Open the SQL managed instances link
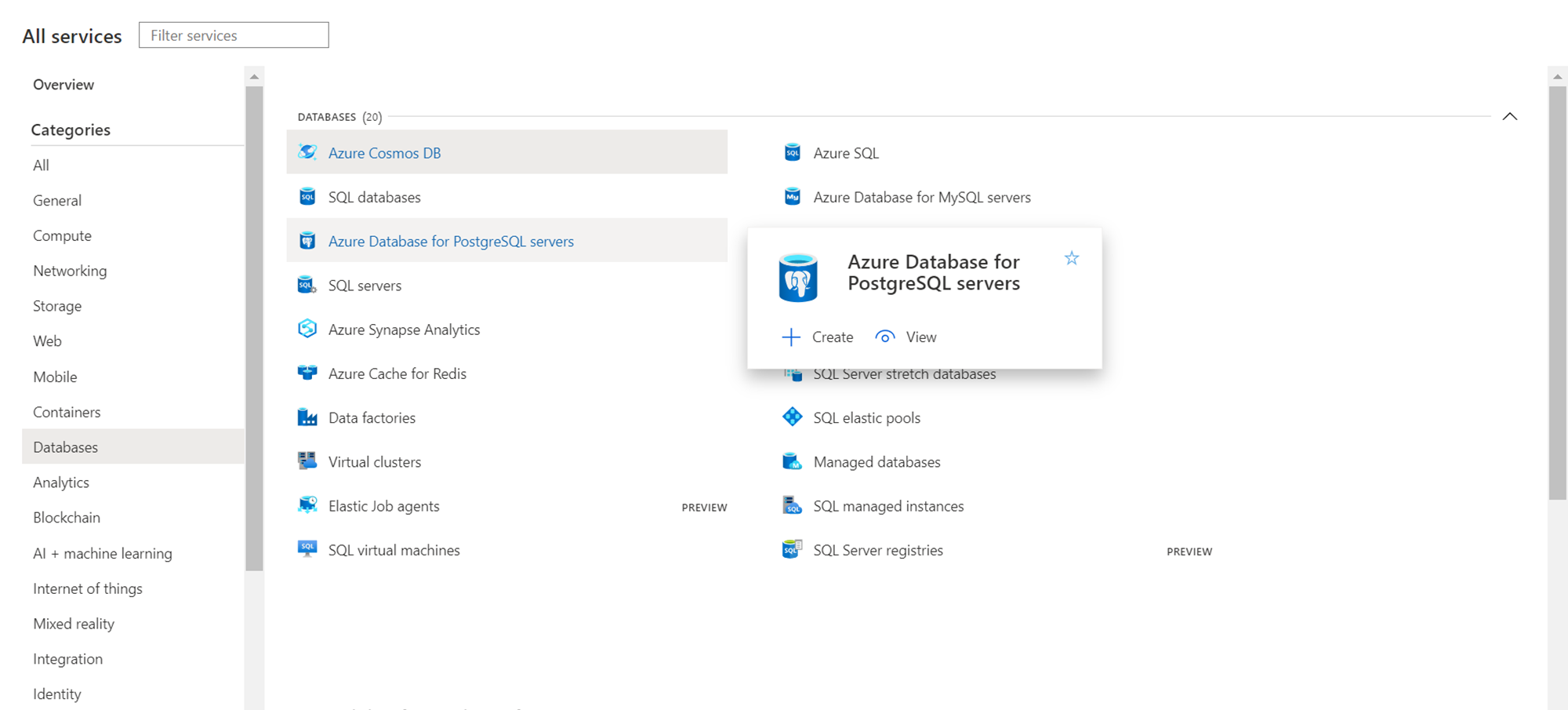This screenshot has width=1568, height=710. [888, 506]
